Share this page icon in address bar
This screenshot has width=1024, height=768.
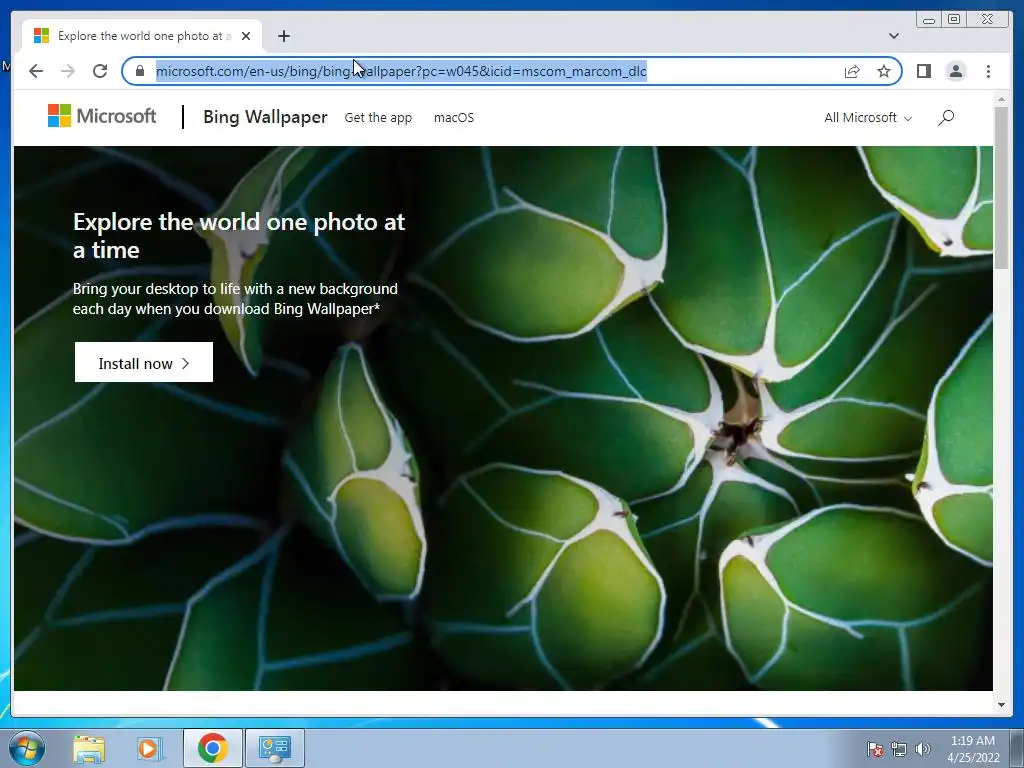(852, 71)
